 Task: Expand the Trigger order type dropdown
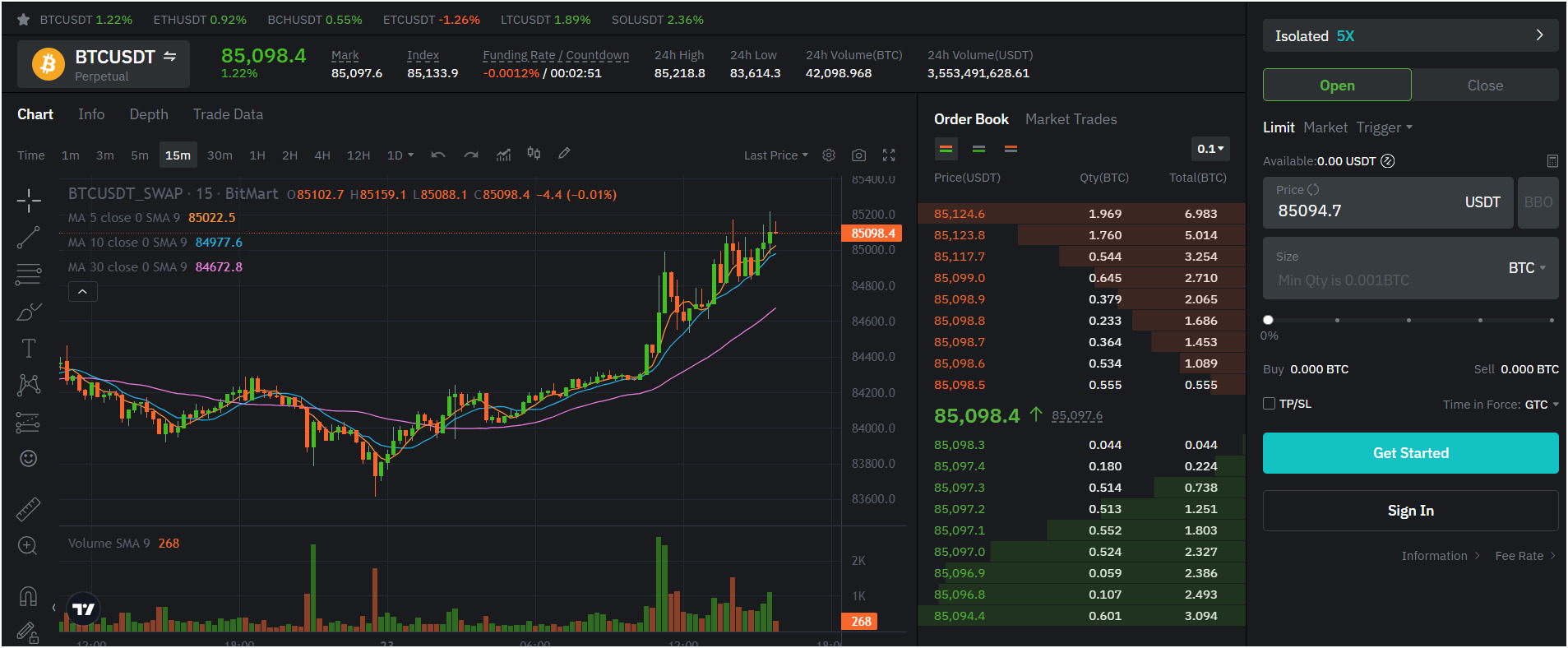1385,127
